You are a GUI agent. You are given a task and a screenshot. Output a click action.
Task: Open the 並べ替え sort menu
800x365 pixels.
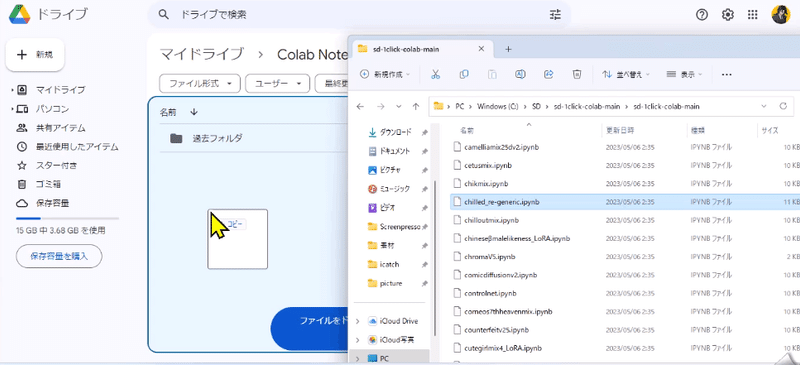point(626,75)
